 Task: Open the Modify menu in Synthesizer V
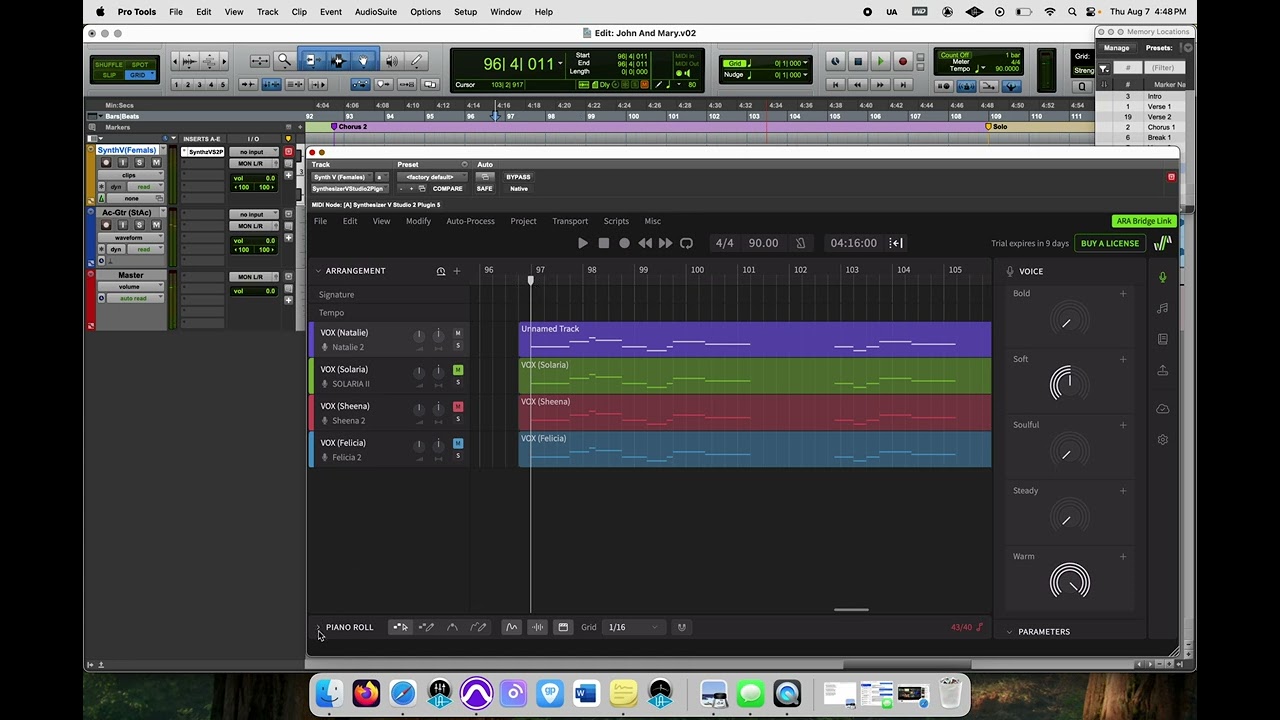[x=418, y=221]
